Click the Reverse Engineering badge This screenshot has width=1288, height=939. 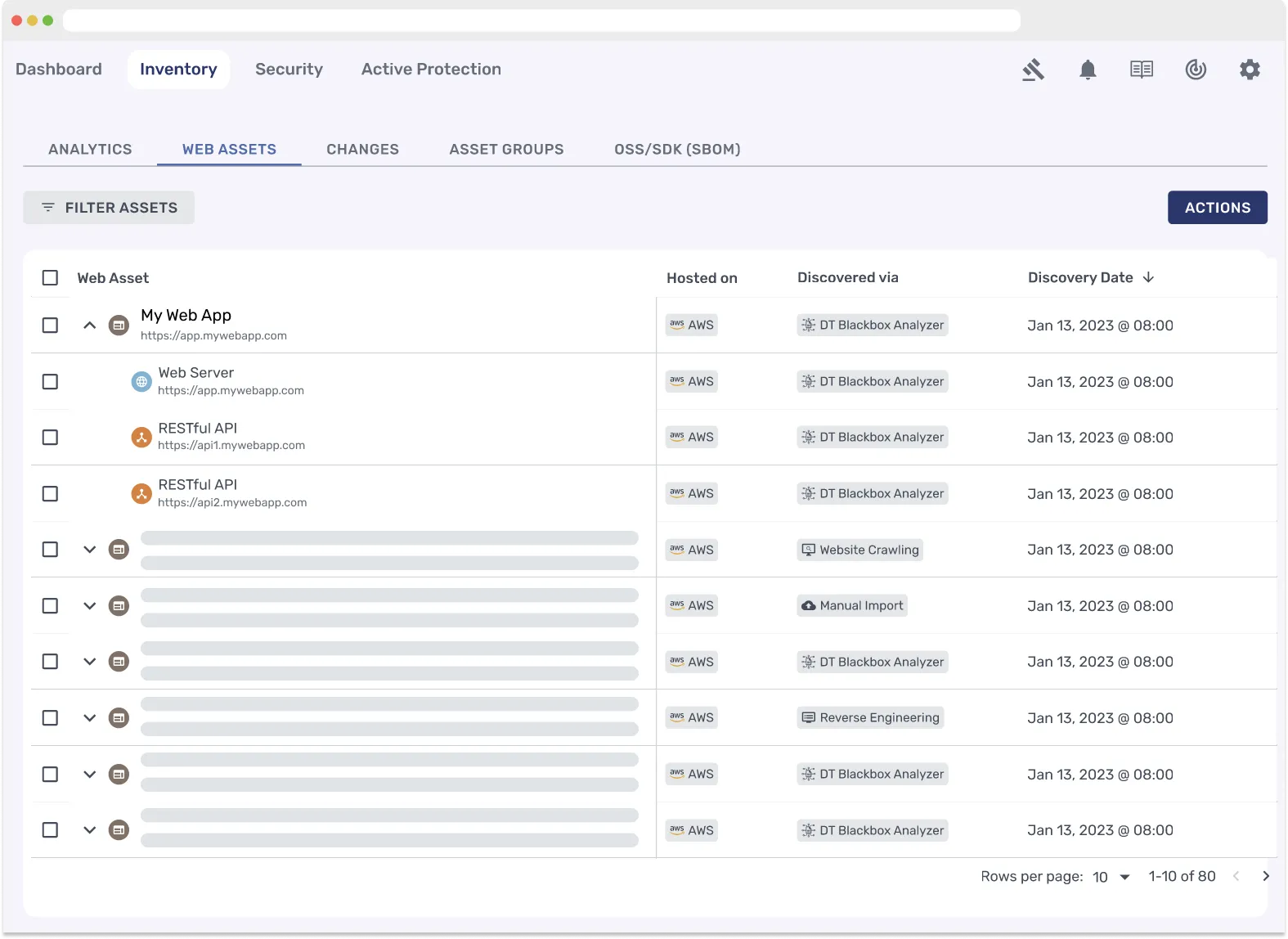(x=870, y=718)
